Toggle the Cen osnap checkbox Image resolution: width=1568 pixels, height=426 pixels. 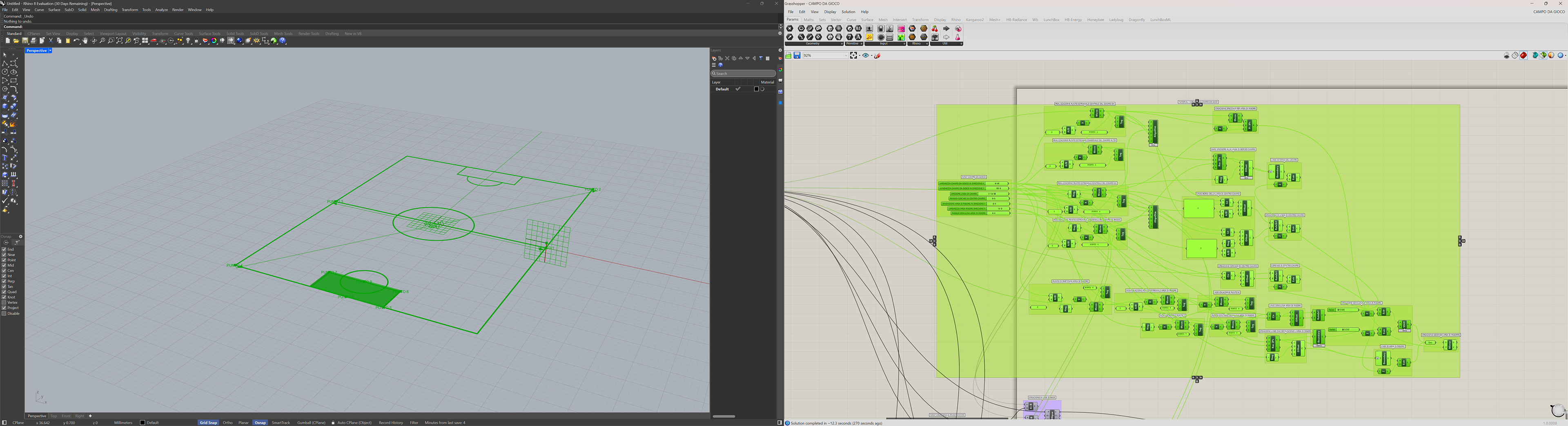[4, 271]
